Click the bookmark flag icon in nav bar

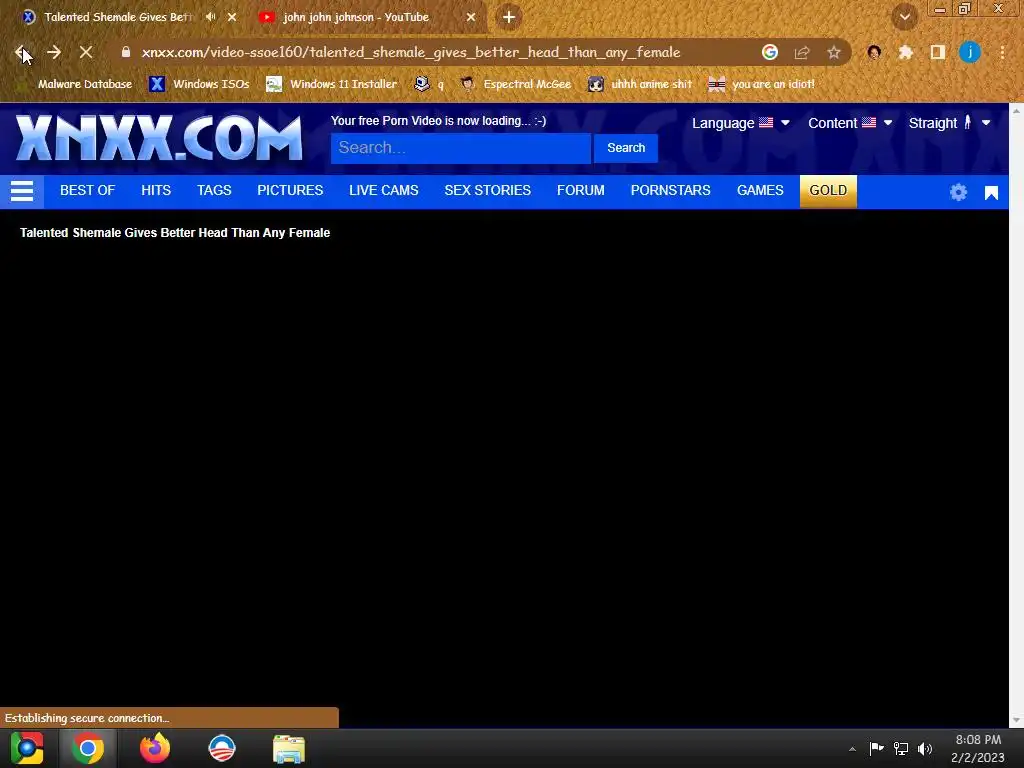(991, 193)
